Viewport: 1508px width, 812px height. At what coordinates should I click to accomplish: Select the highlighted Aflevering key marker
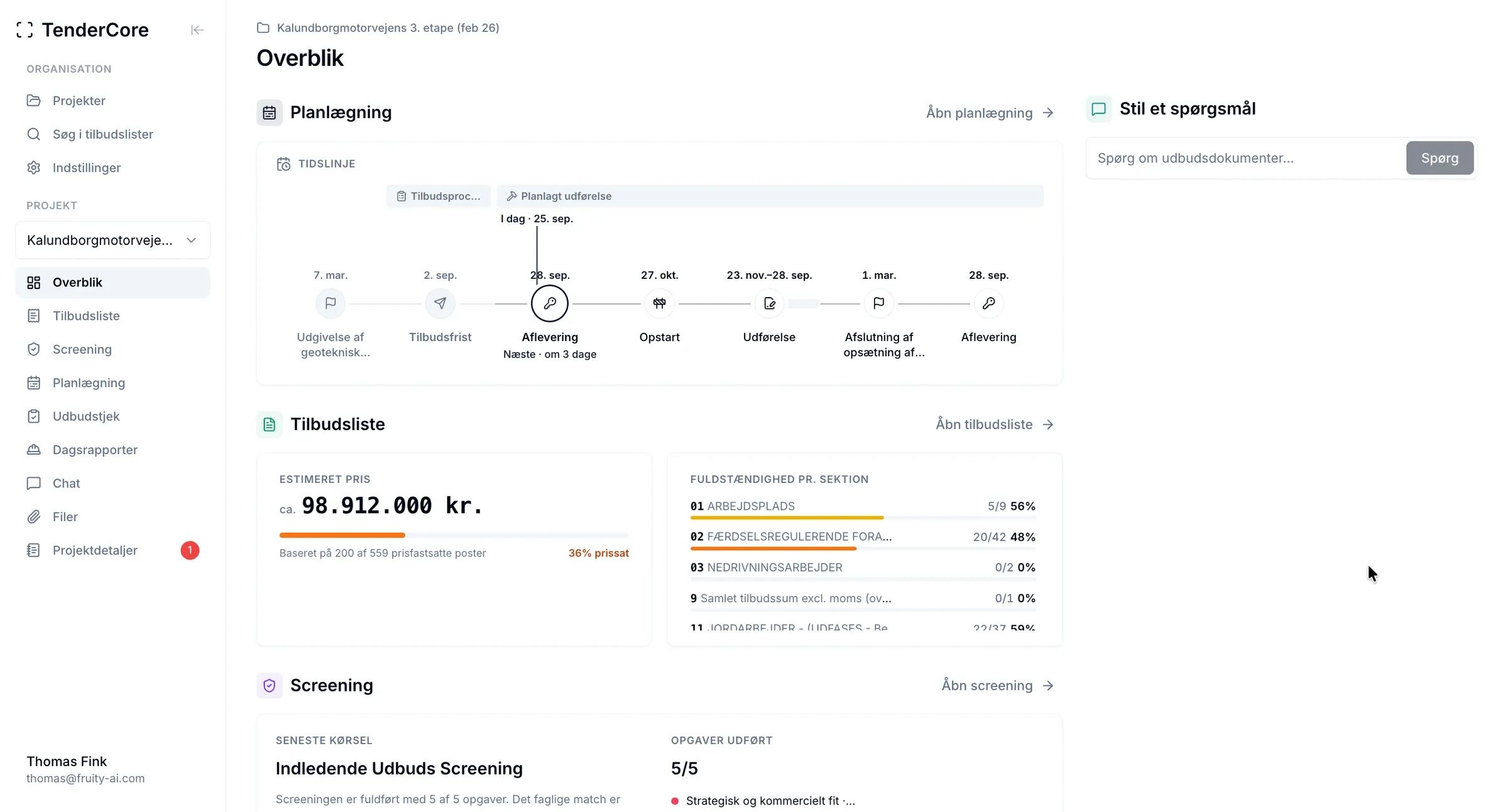(550, 303)
